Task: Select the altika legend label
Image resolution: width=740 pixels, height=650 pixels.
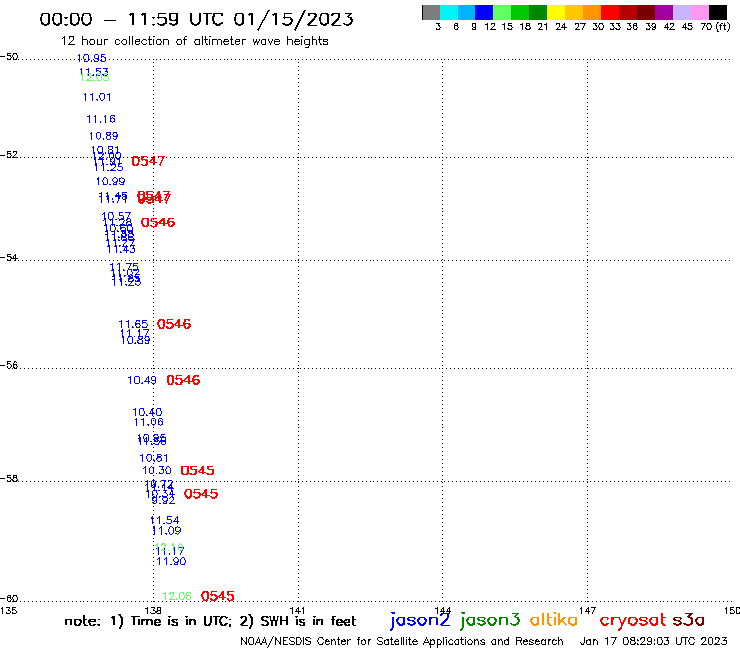Action: 554,619
